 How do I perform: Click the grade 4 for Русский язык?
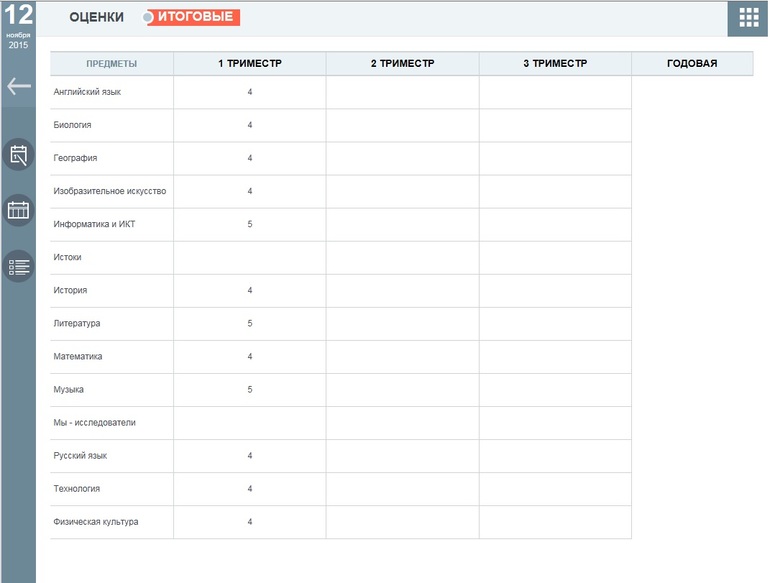(x=250, y=456)
